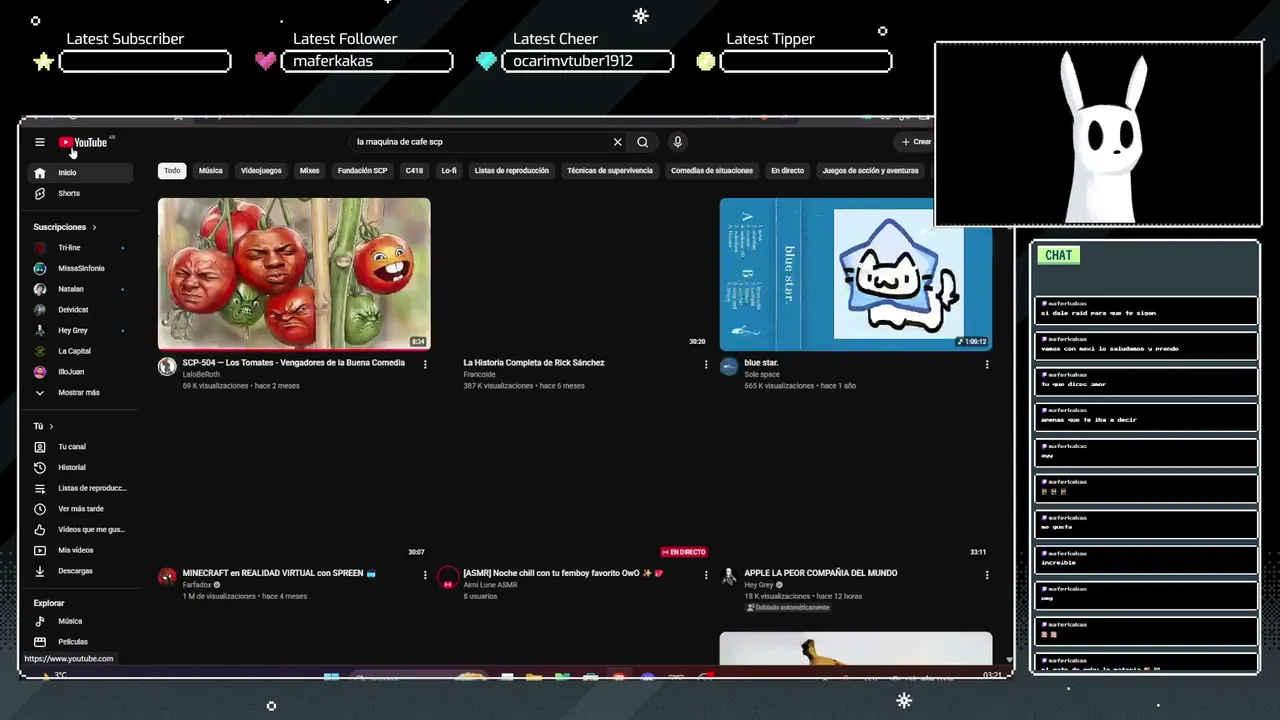Open LaloBeRoth channel avatar under SCP-504 video

tap(167, 367)
